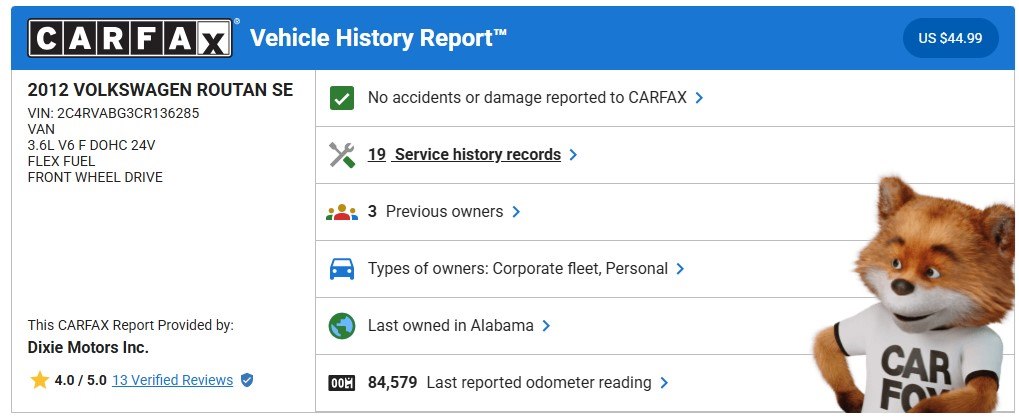This screenshot has width=1019, height=417.
Task: Open the 19 Service history records link
Action: 464,155
